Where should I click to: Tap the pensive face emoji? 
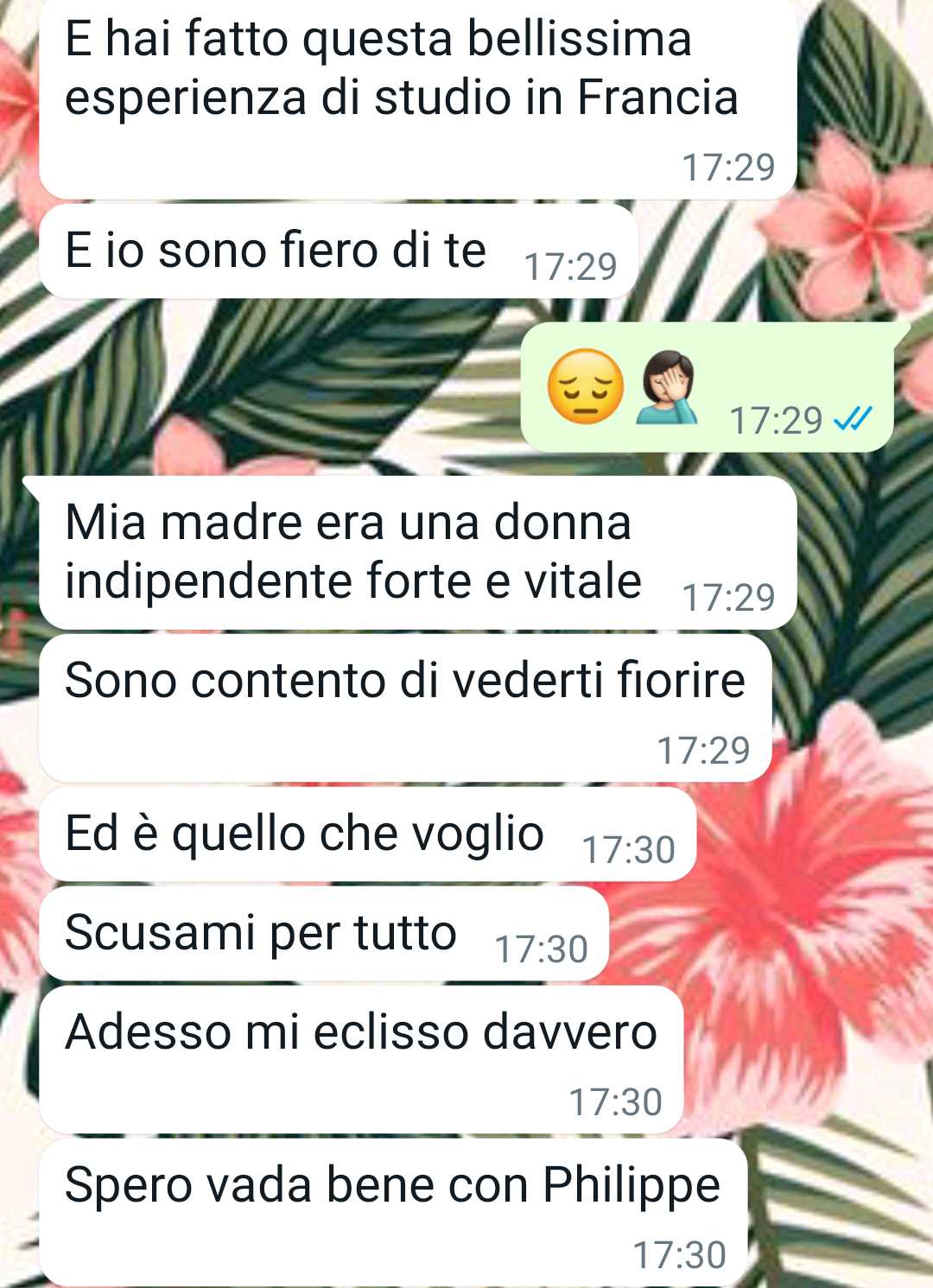click(x=586, y=386)
